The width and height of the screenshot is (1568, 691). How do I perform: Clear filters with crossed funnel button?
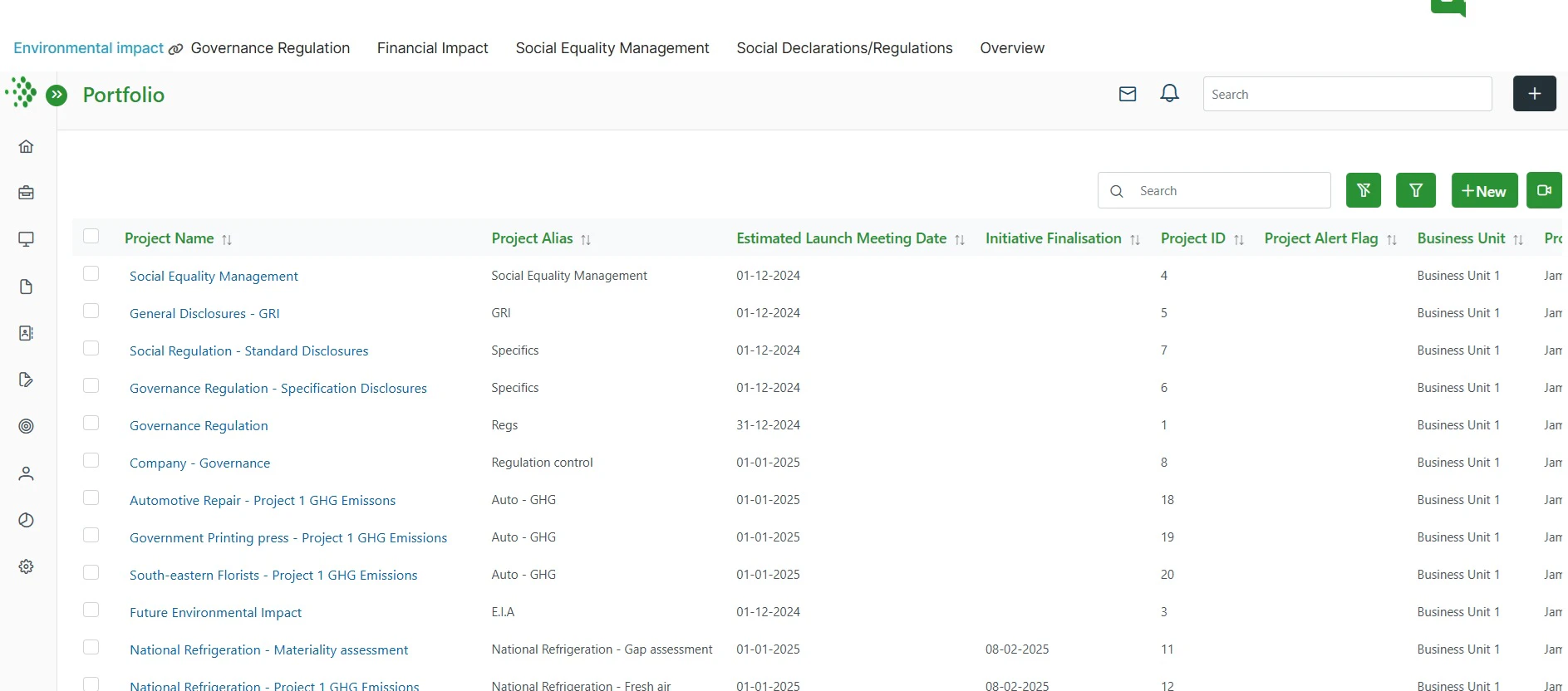tap(1364, 190)
